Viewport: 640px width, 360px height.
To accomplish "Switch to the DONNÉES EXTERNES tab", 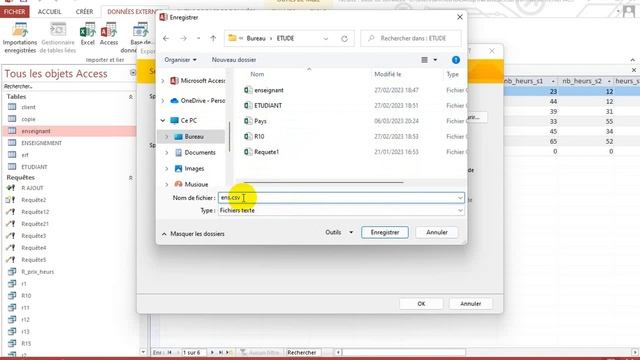I will pyautogui.click(x=132, y=12).
